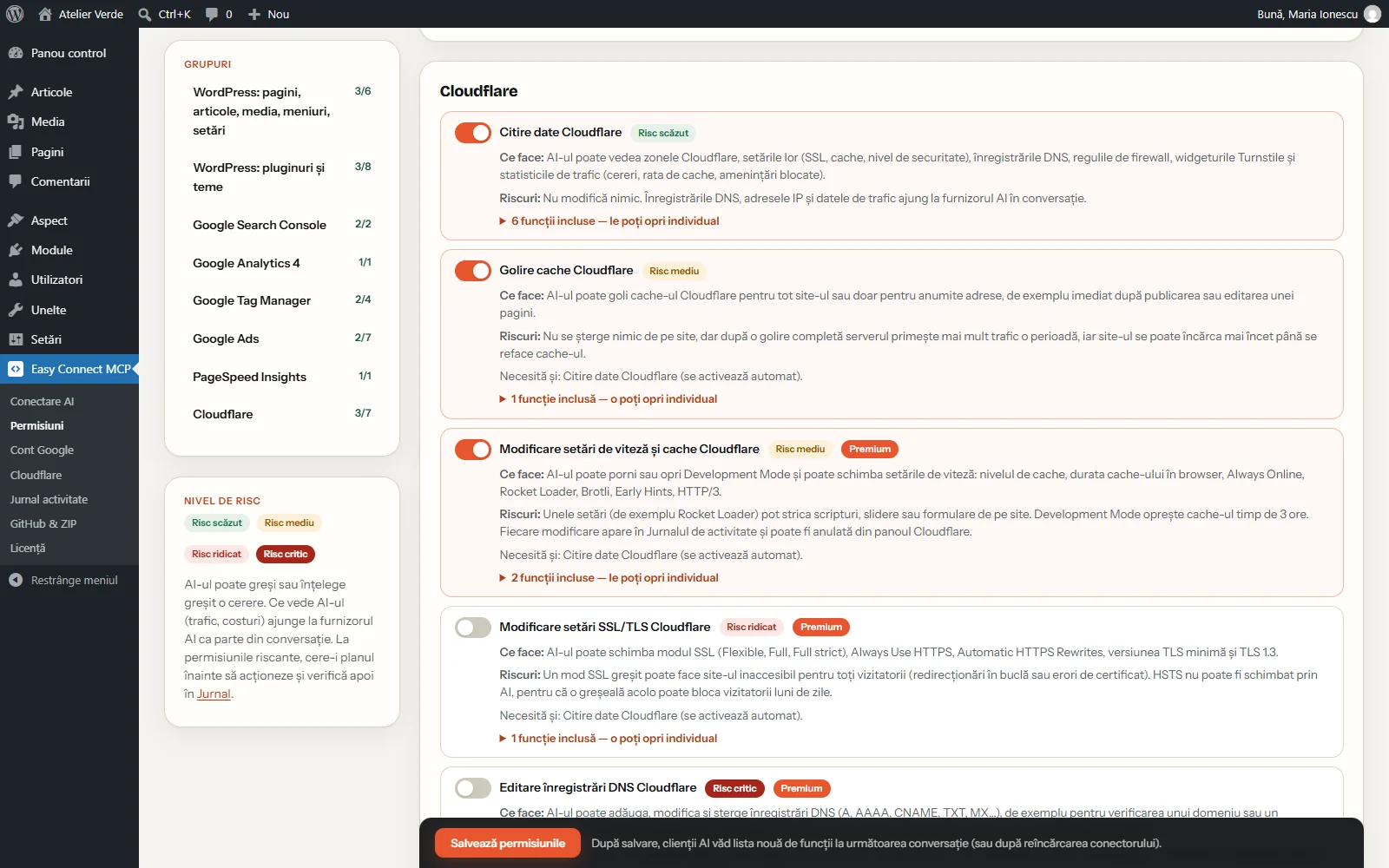Disable the Citire date Cloudflare toggle

(473, 133)
